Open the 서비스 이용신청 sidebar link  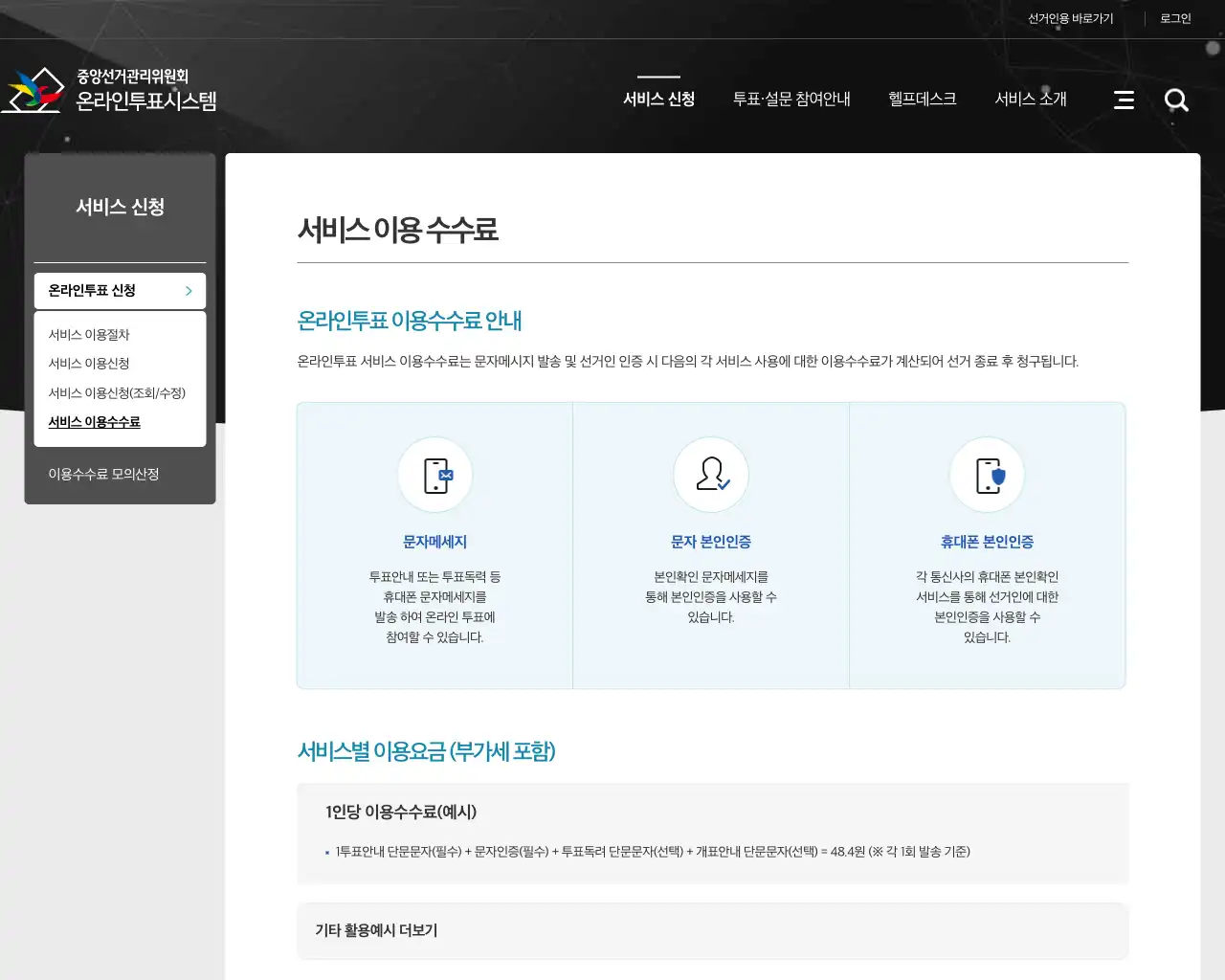coord(87,363)
